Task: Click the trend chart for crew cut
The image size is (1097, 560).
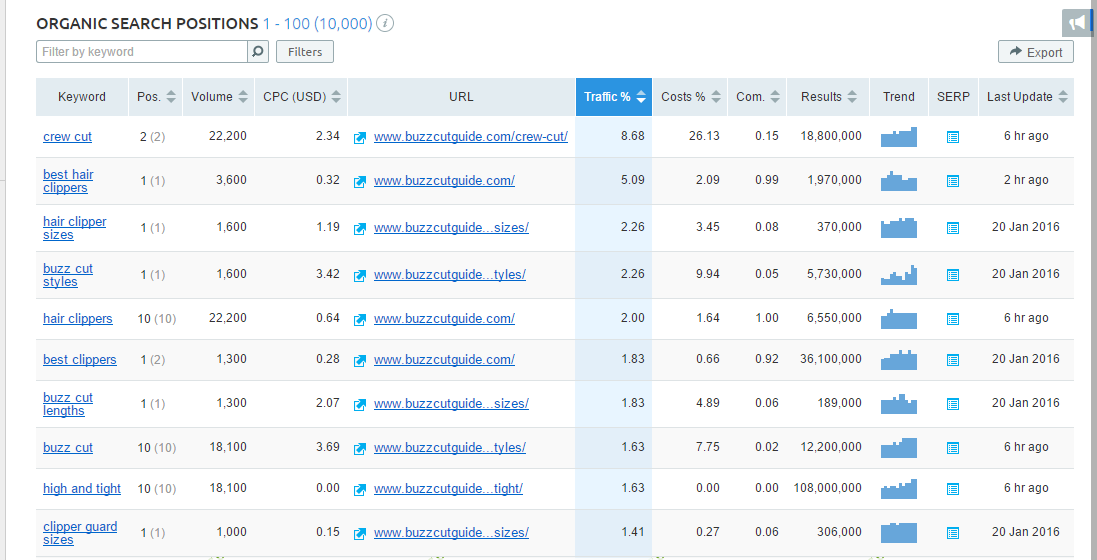Action: (x=898, y=137)
